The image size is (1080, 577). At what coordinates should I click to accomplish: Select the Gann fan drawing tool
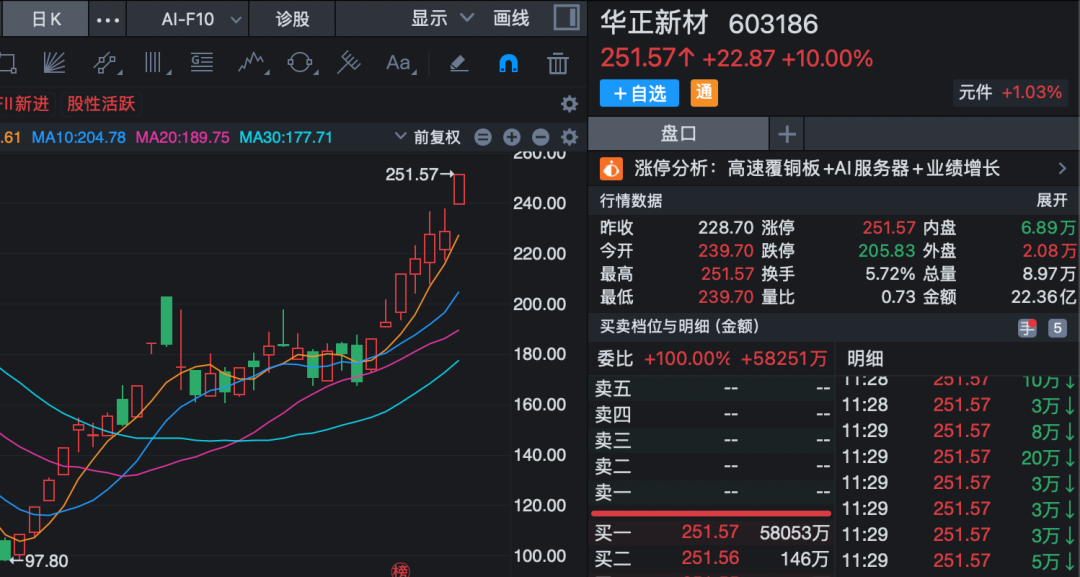click(x=54, y=63)
